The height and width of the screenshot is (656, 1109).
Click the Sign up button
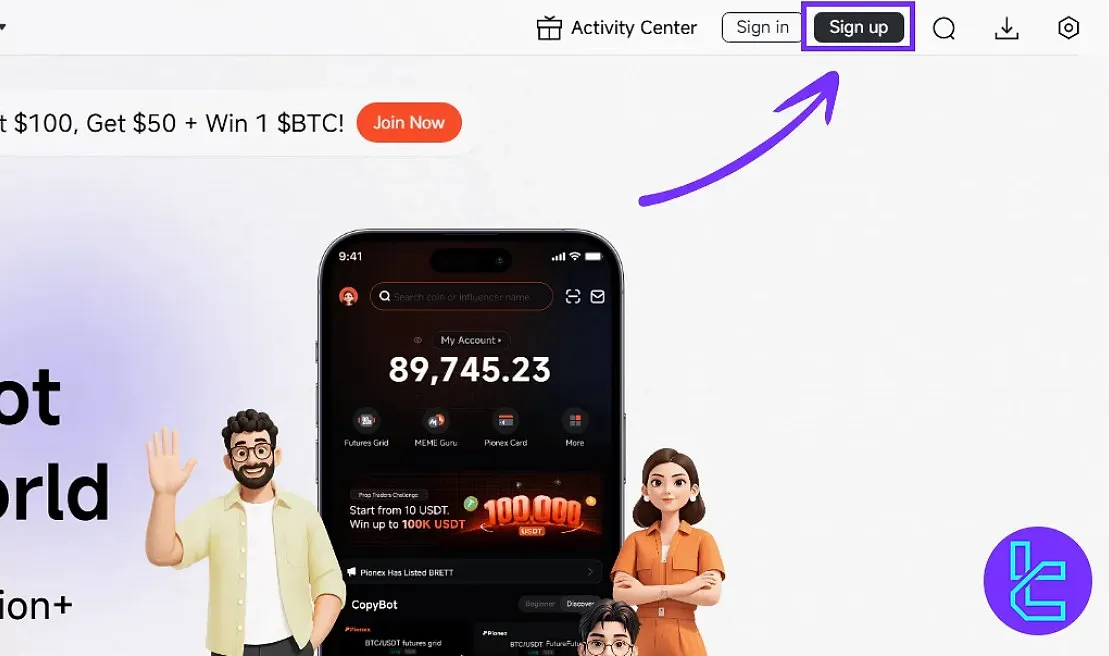(859, 28)
